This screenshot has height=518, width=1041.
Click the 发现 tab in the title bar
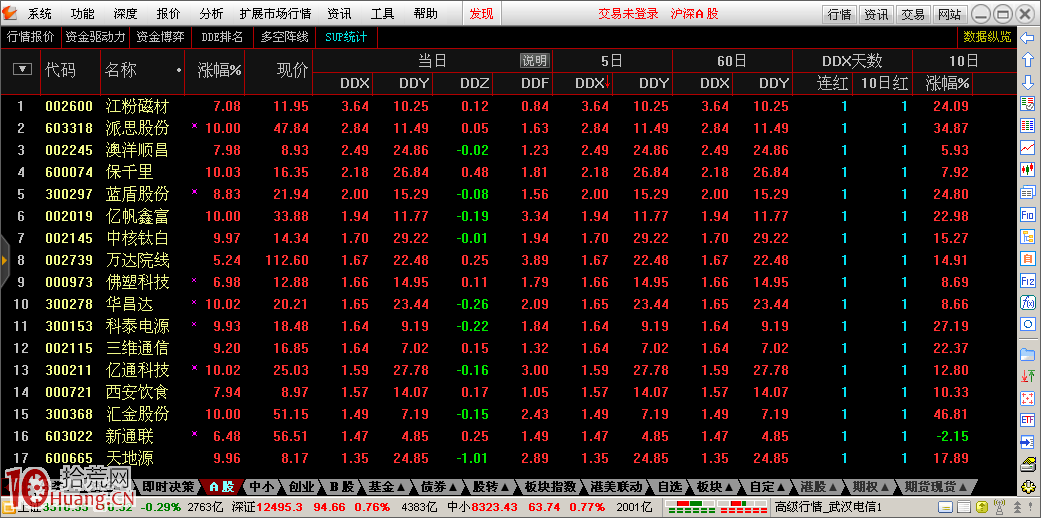coord(481,13)
